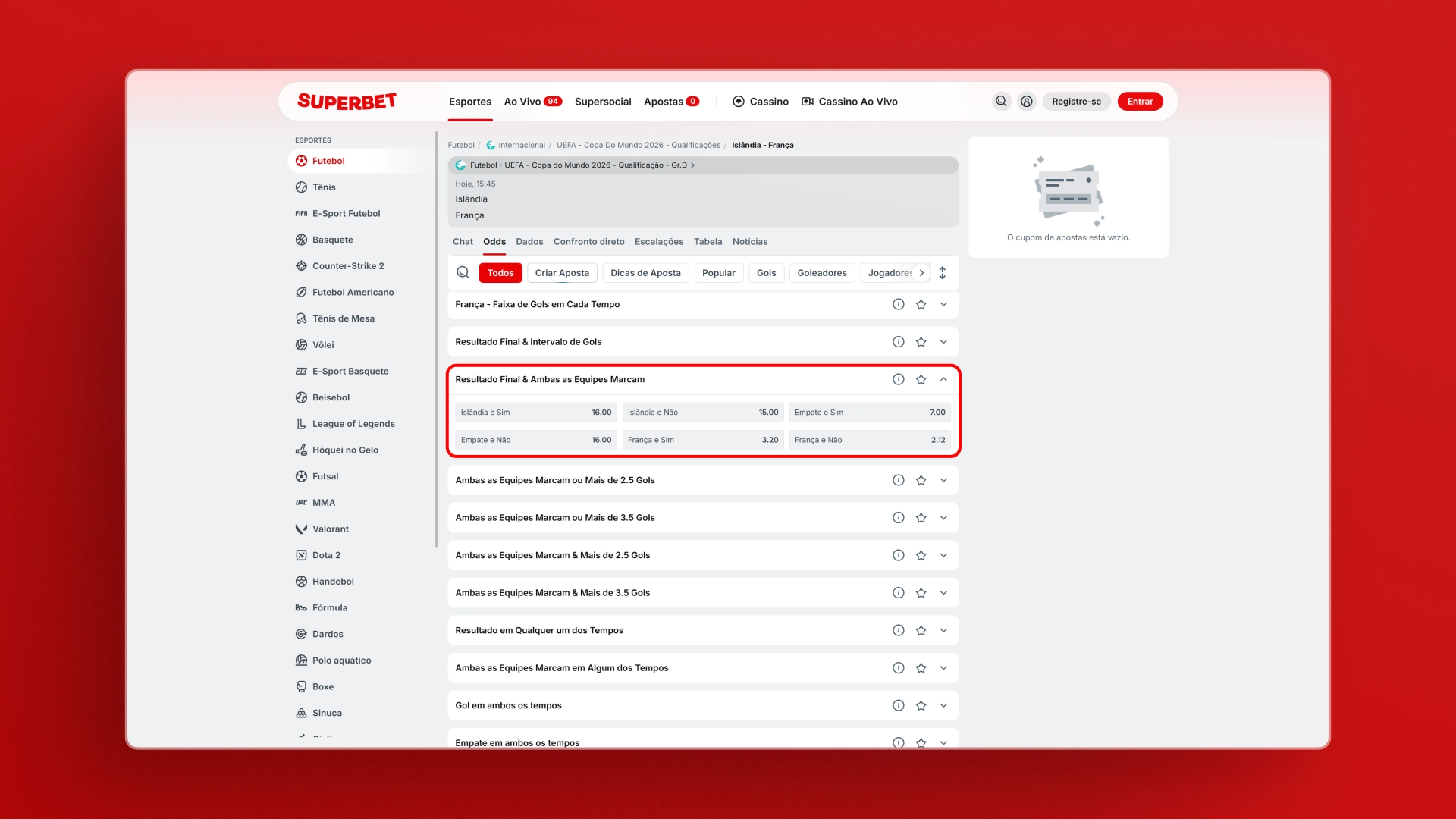Select the França e Sim 3.20 odds
Screen dimensions: 1456x819
point(702,440)
